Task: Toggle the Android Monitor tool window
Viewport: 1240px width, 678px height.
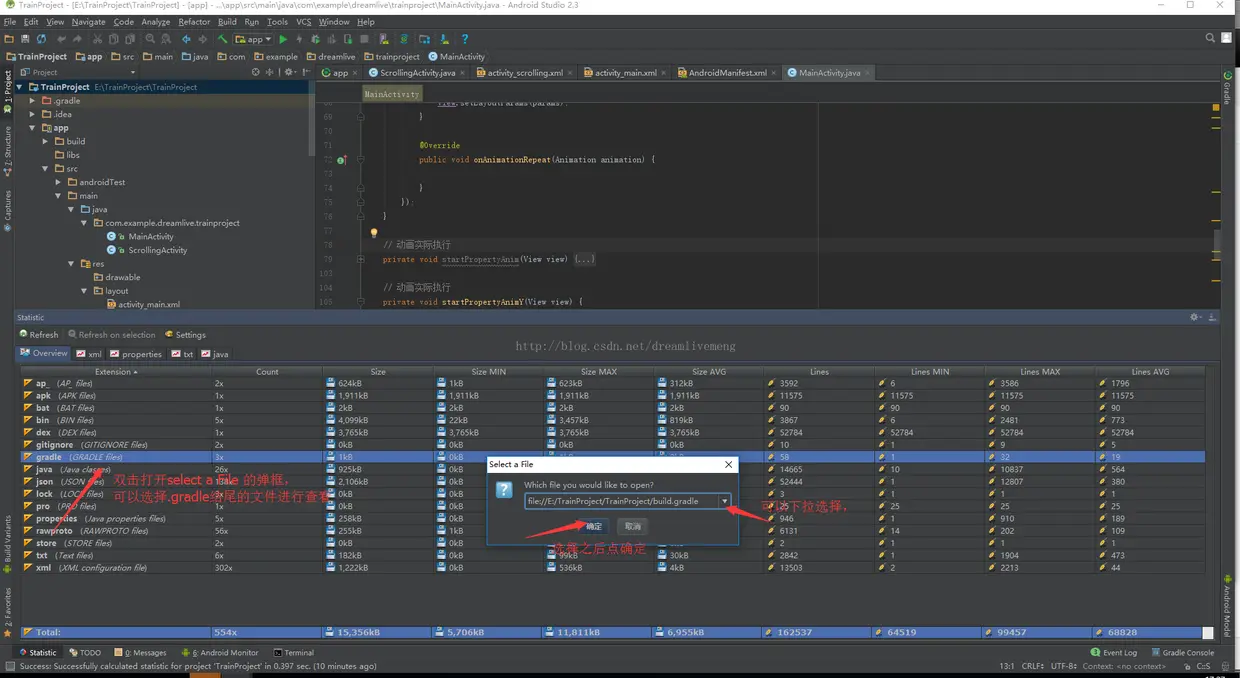Action: (223, 652)
